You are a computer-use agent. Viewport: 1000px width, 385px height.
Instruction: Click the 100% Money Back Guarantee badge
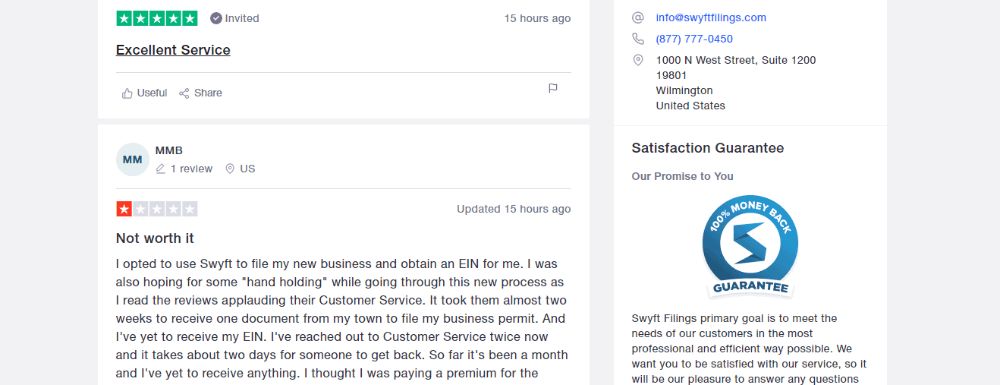(750, 246)
